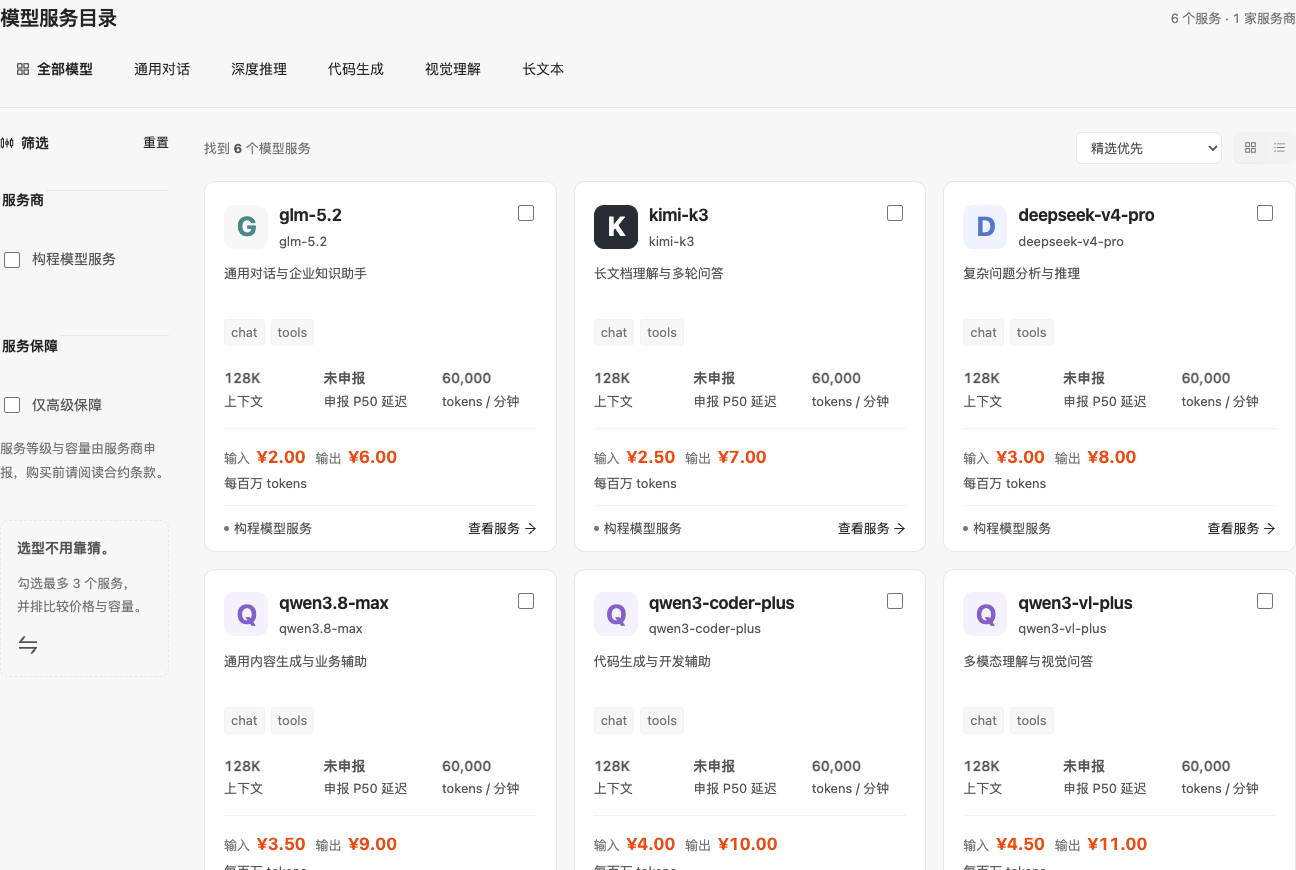Click the tools tag on deepseek-v4-pro card
The height and width of the screenshot is (870, 1296).
point(1031,332)
